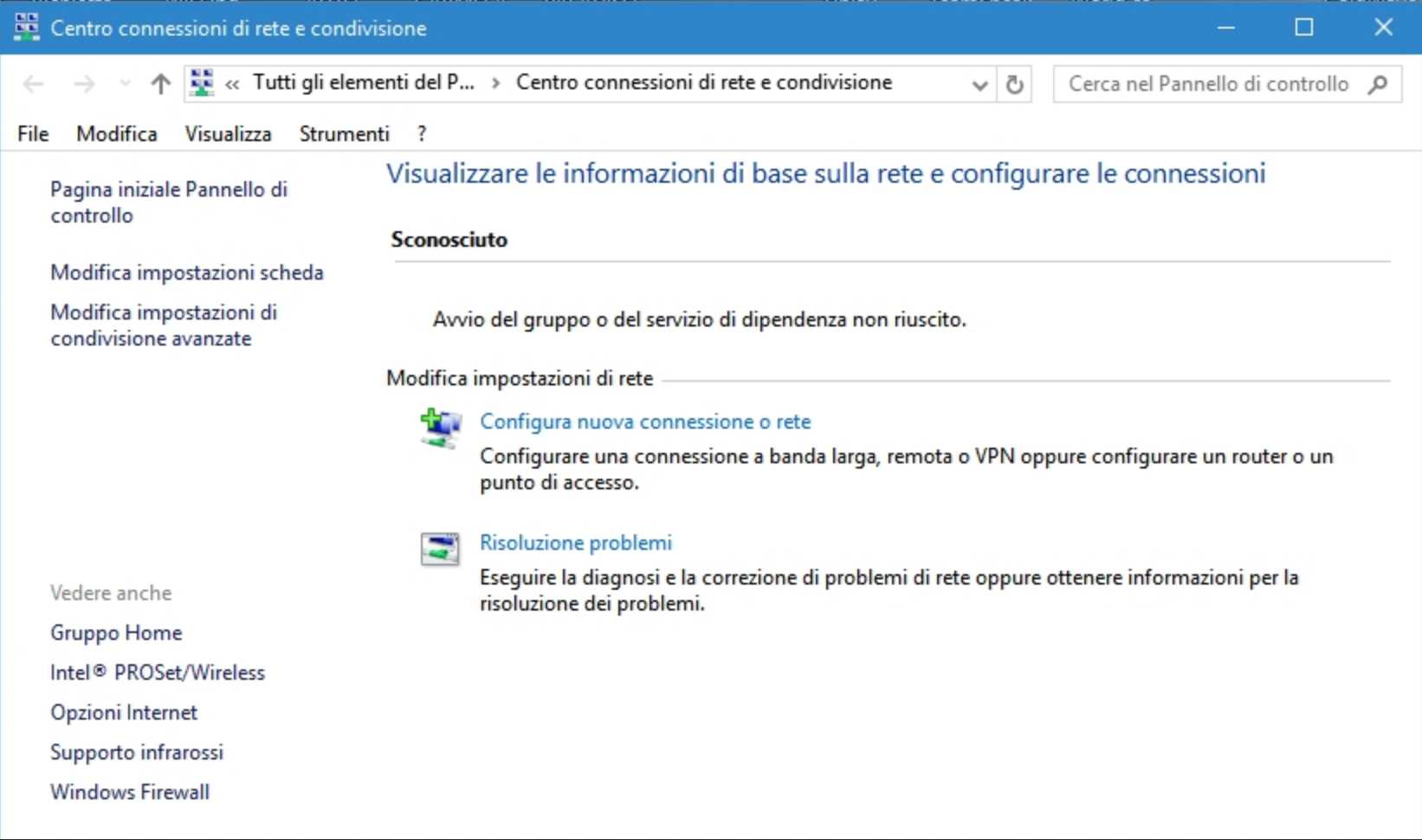Select breadcrumb Tutti gli elementi del P...
This screenshot has width=1422, height=840.
point(364,82)
